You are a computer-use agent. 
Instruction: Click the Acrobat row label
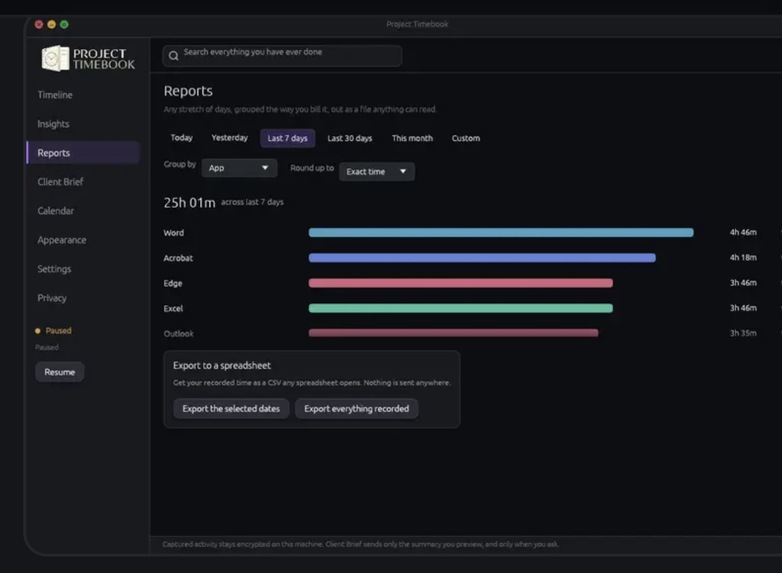[x=178, y=258]
